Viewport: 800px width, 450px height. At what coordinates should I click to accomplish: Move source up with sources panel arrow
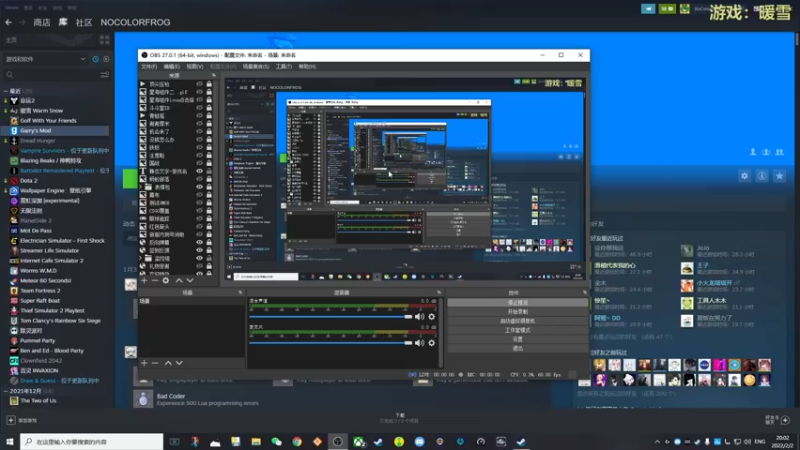pos(179,281)
